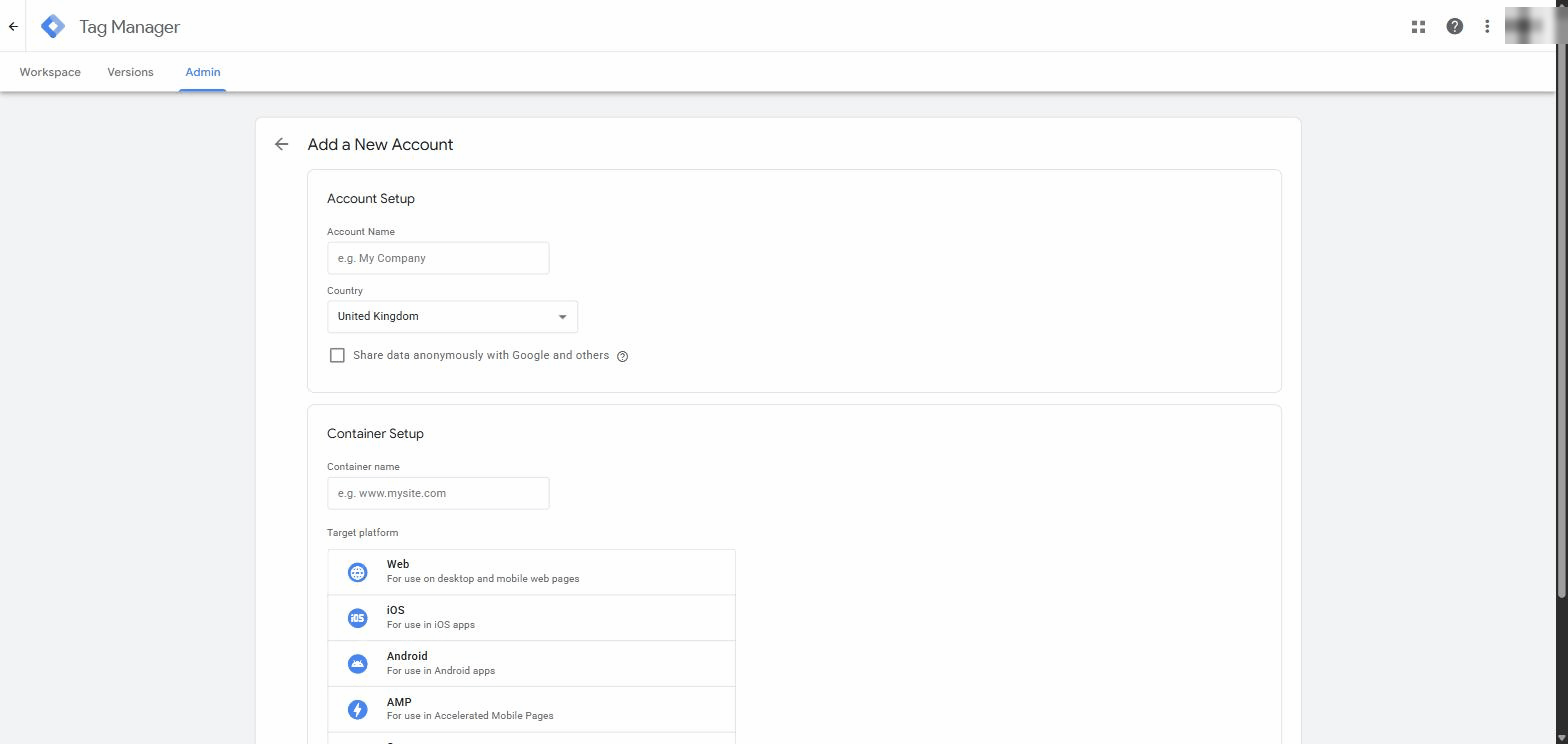This screenshot has width=1568, height=744.
Task: Click the iOS platform icon
Action: (357, 618)
